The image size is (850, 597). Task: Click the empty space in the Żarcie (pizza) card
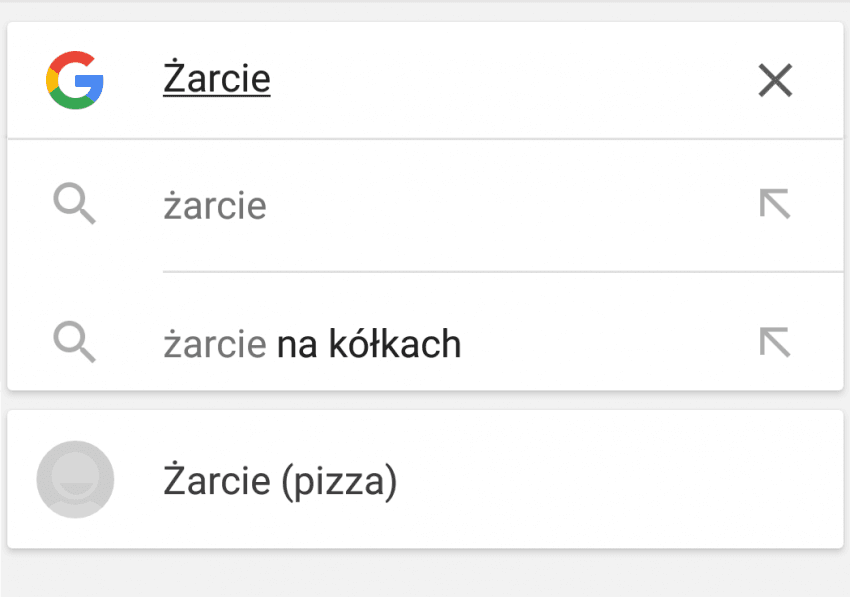618,479
